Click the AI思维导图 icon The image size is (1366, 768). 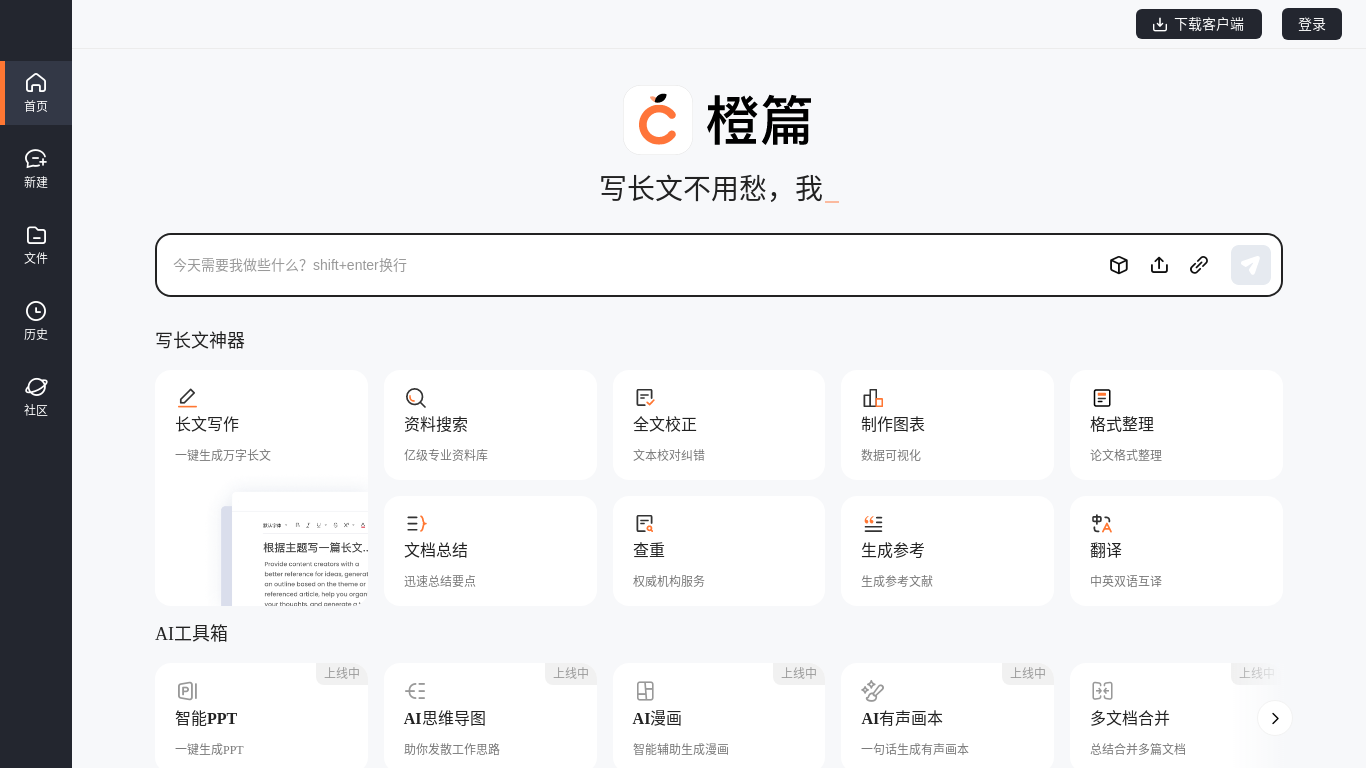point(416,691)
